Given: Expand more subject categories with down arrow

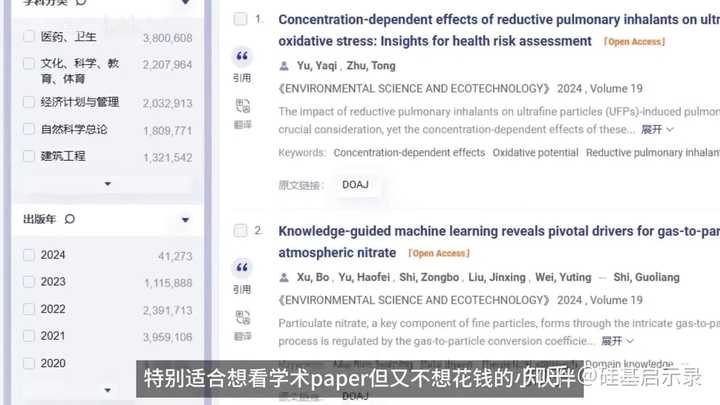Looking at the screenshot, I should (x=108, y=184).
